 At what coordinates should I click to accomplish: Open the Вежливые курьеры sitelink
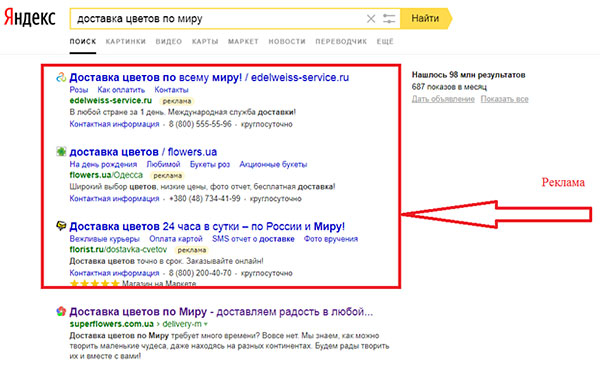[104, 239]
